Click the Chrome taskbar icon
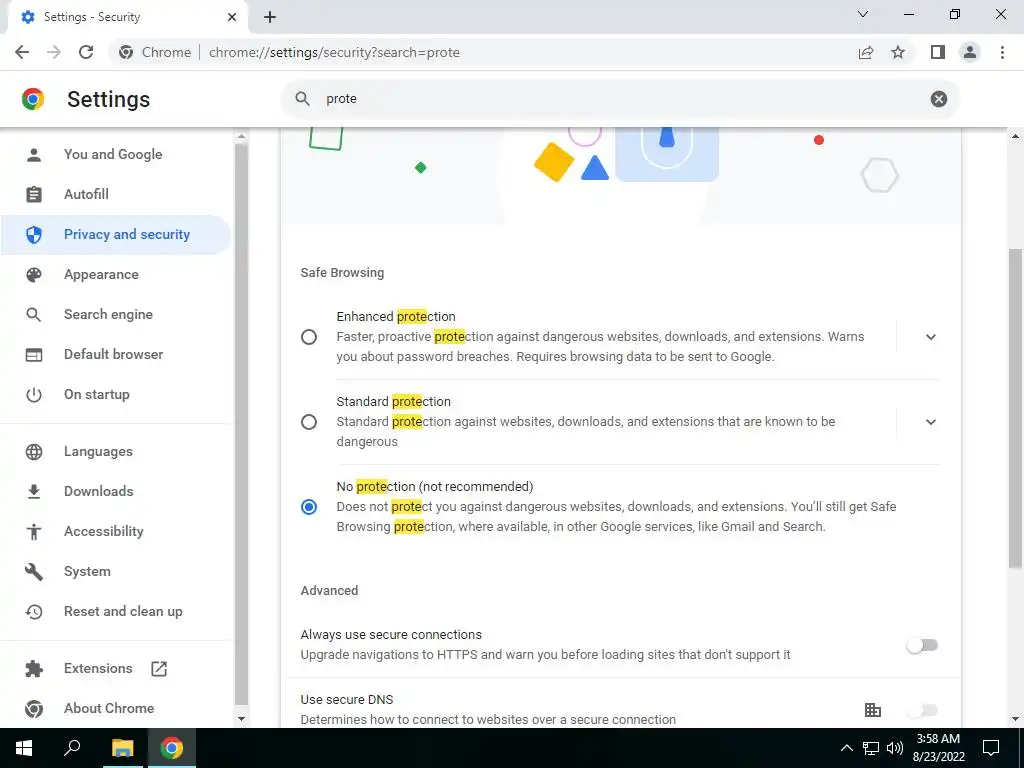 [x=172, y=748]
